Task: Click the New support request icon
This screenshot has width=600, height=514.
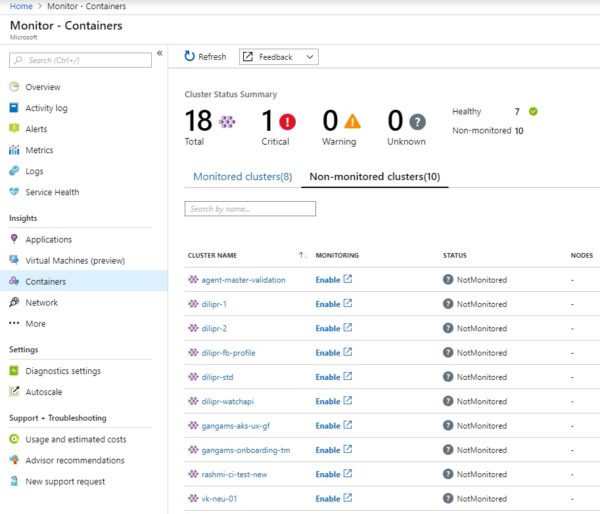Action: (x=14, y=481)
